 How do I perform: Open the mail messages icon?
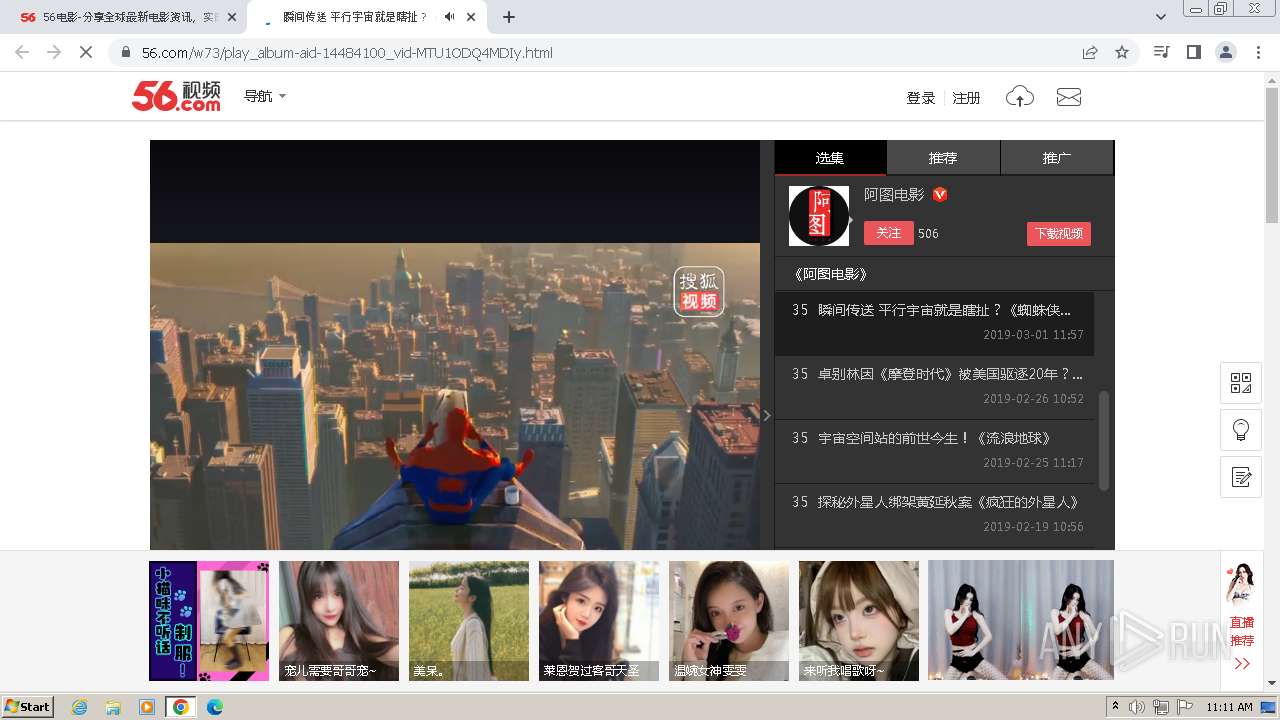[x=1069, y=97]
